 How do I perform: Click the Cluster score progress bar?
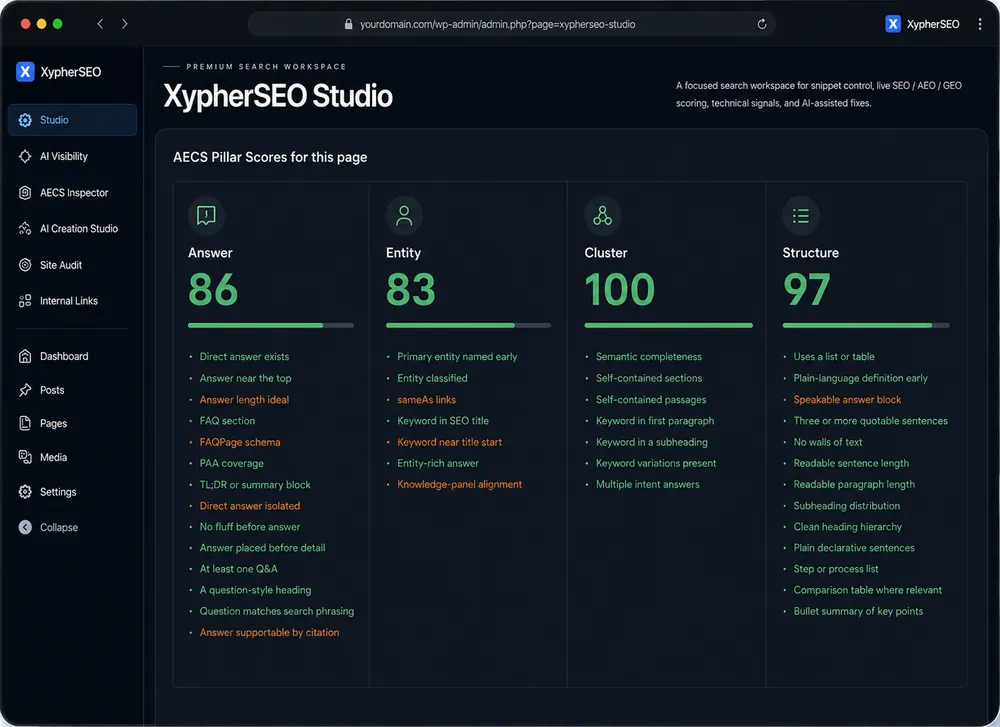pos(668,325)
